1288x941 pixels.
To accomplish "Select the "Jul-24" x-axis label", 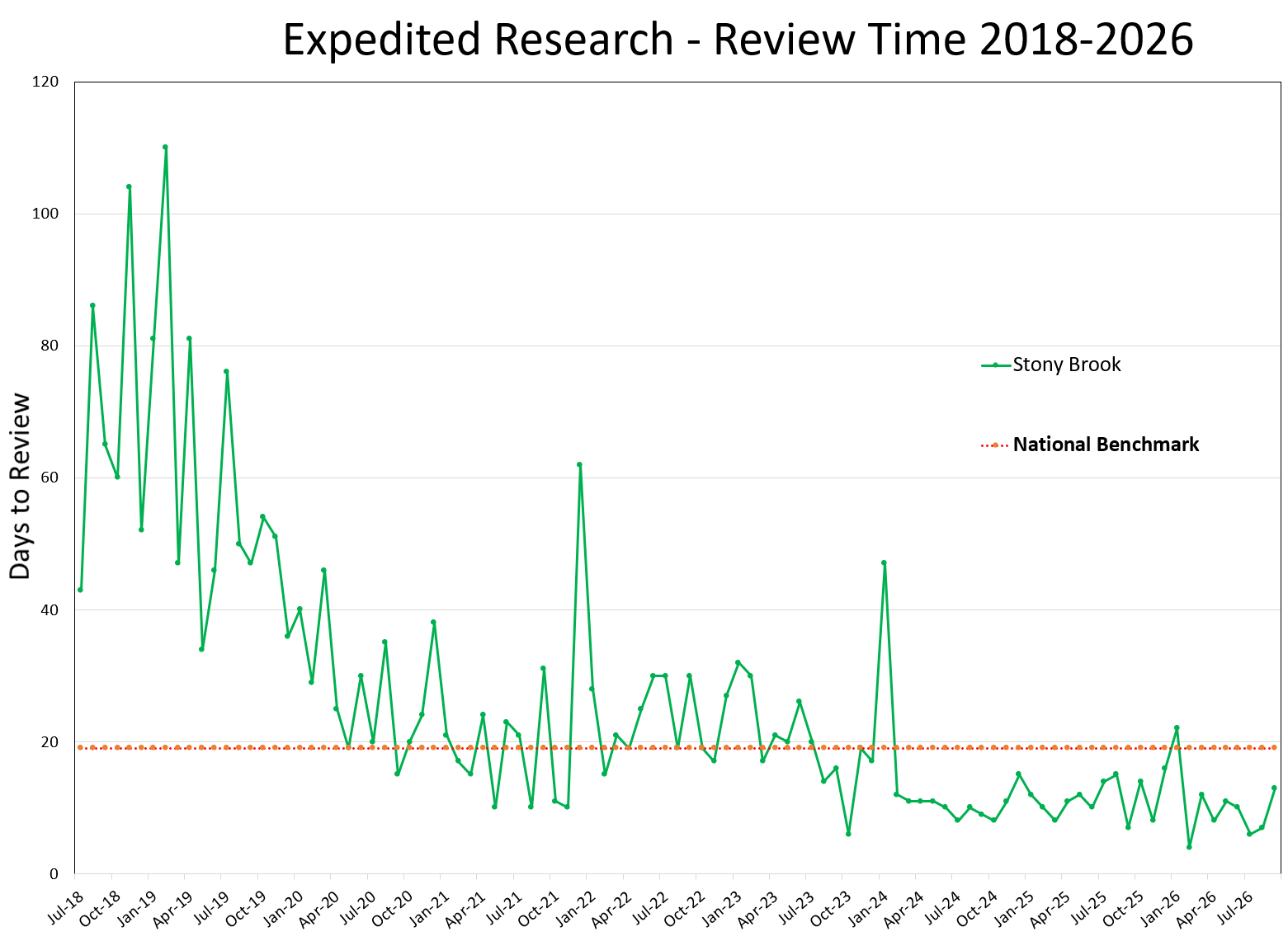I will (941, 906).
